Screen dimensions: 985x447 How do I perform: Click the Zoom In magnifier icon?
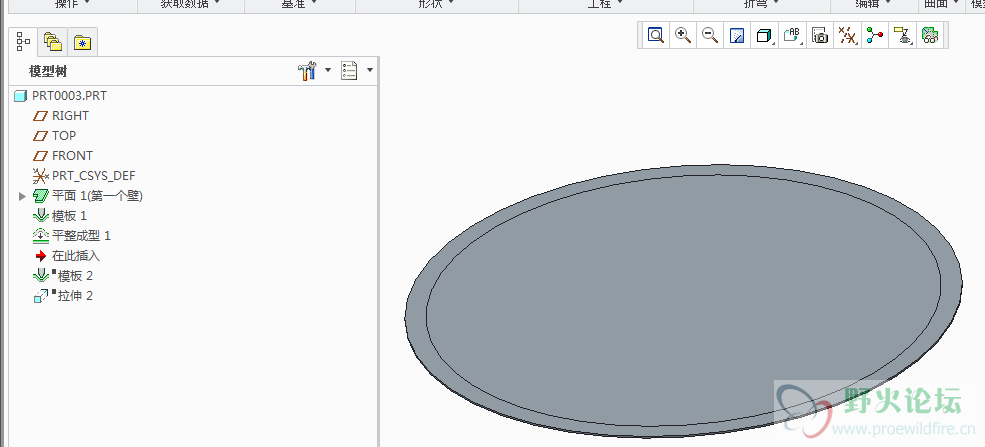[683, 35]
